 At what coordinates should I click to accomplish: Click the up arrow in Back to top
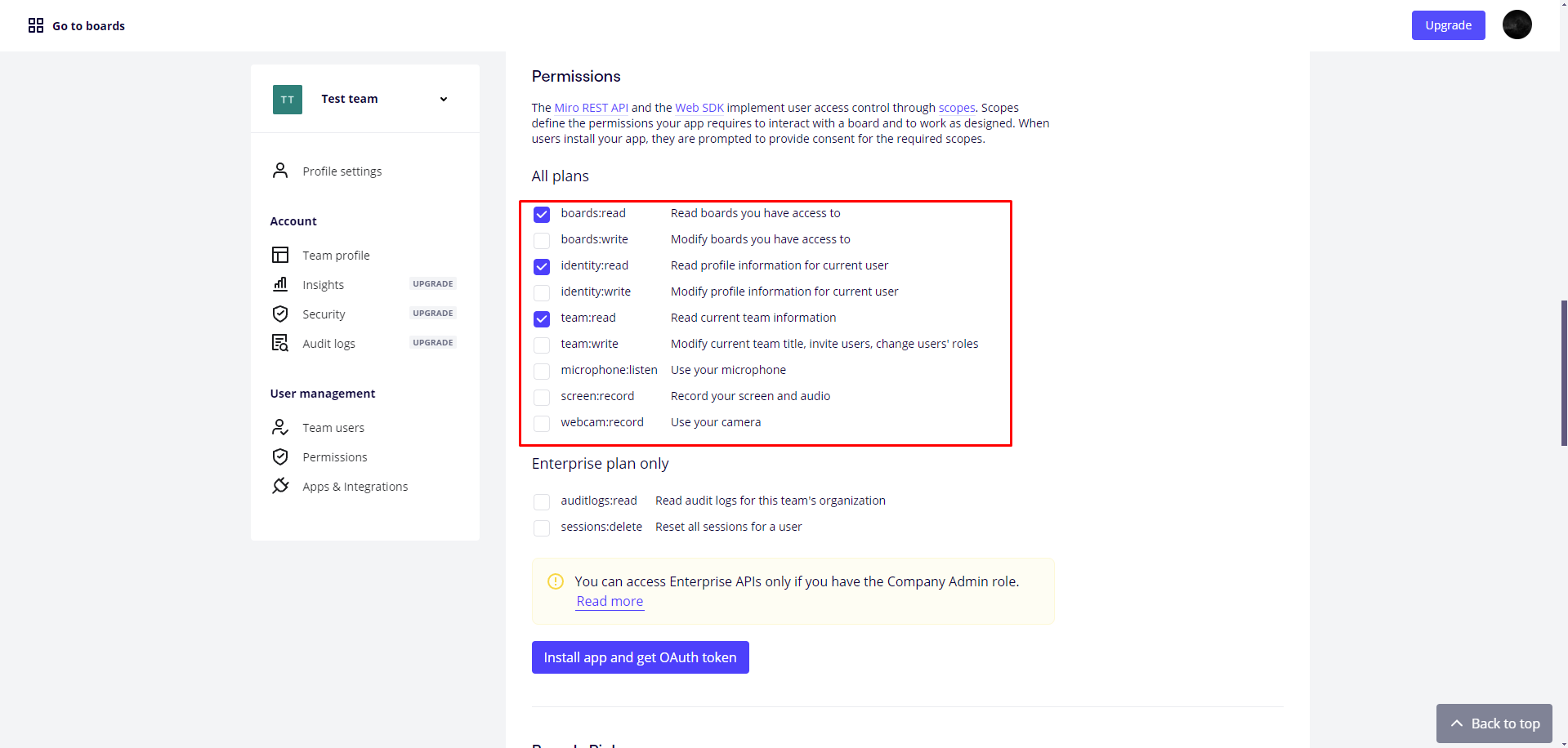tap(1457, 724)
